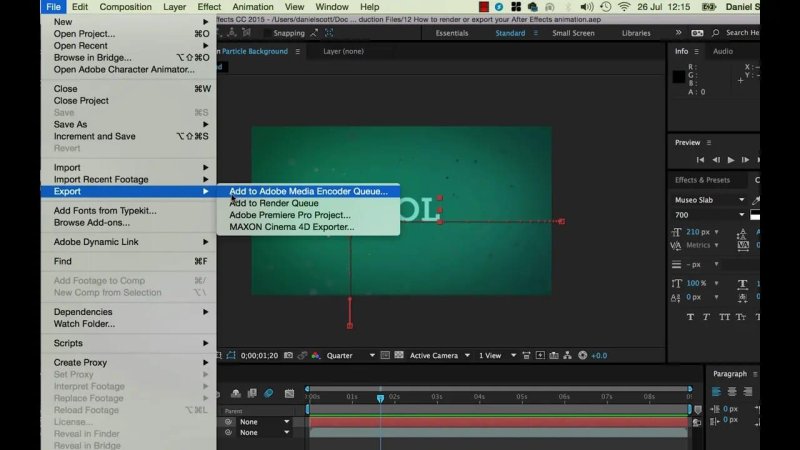Click the current time indicator in timeline
Viewport: 800px width, 450px height.
pos(380,398)
